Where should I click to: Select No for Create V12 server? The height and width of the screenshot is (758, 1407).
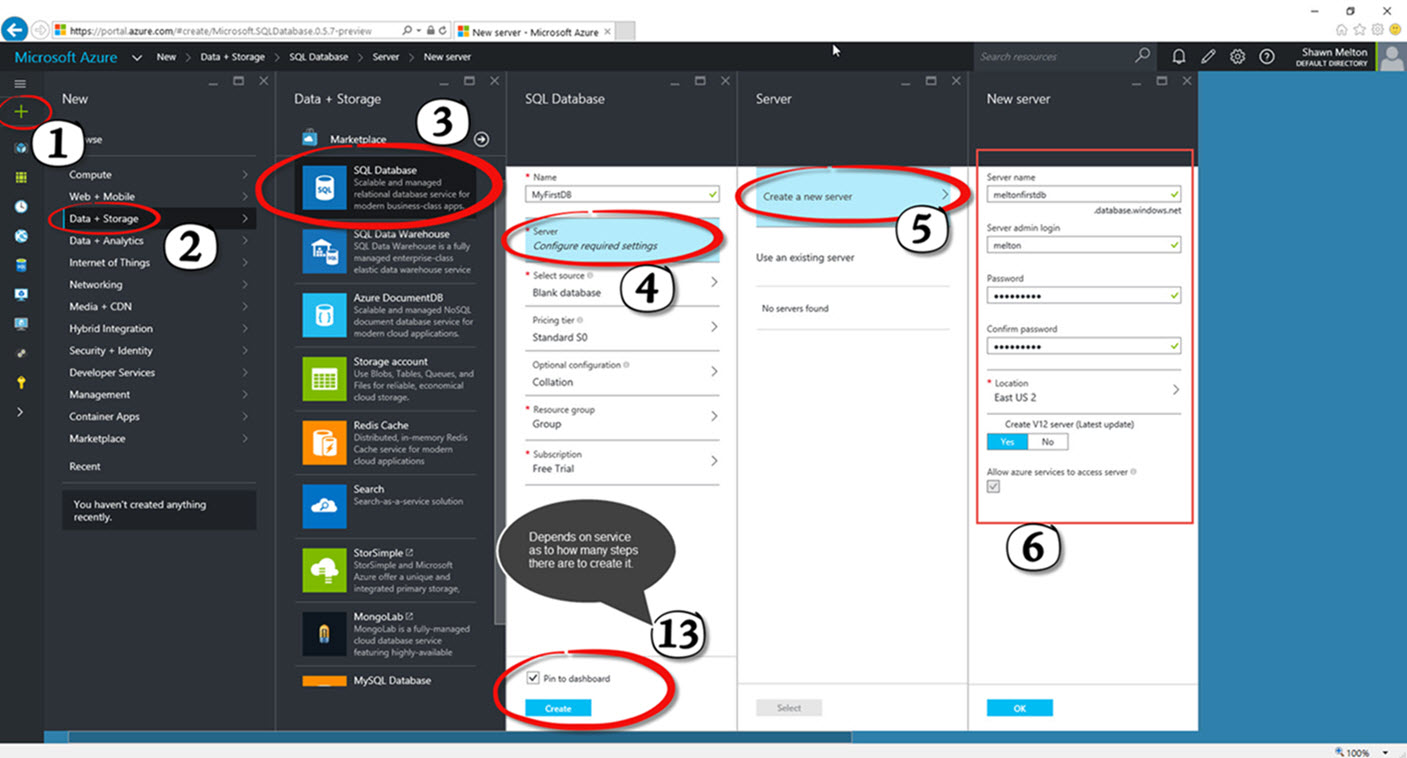(x=1048, y=441)
